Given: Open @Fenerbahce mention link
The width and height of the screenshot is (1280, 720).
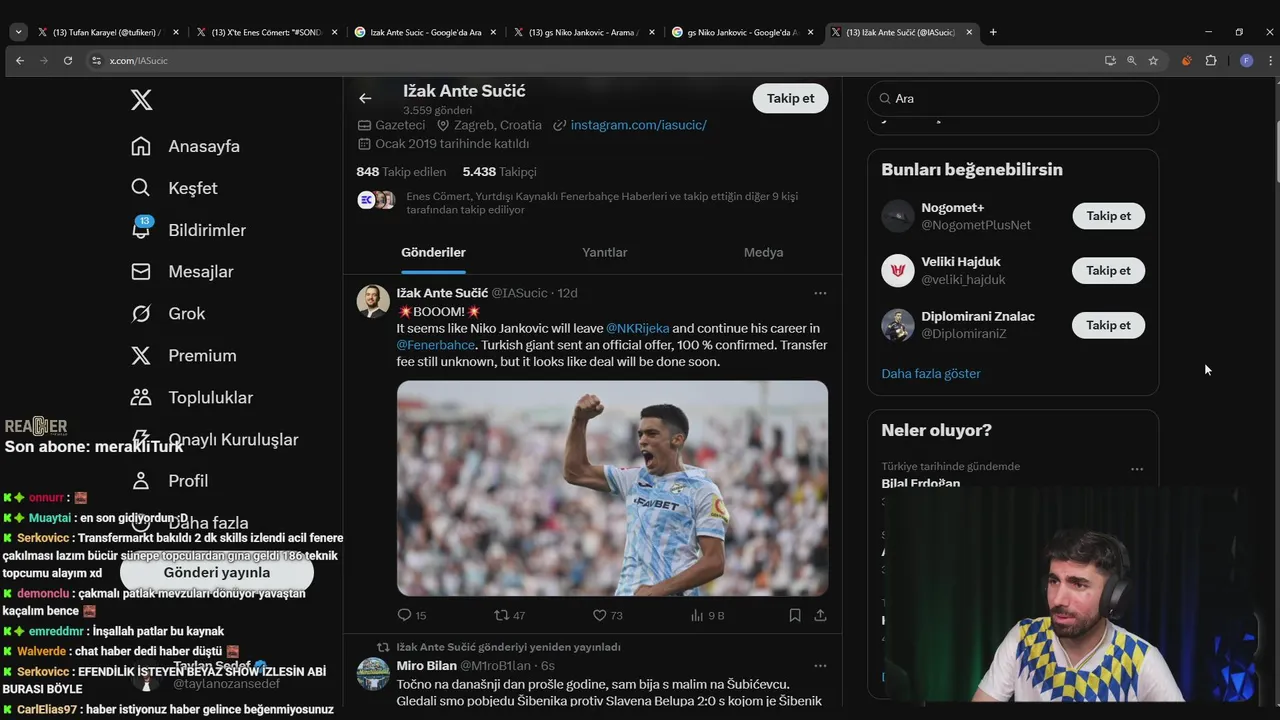Looking at the screenshot, I should tap(435, 345).
